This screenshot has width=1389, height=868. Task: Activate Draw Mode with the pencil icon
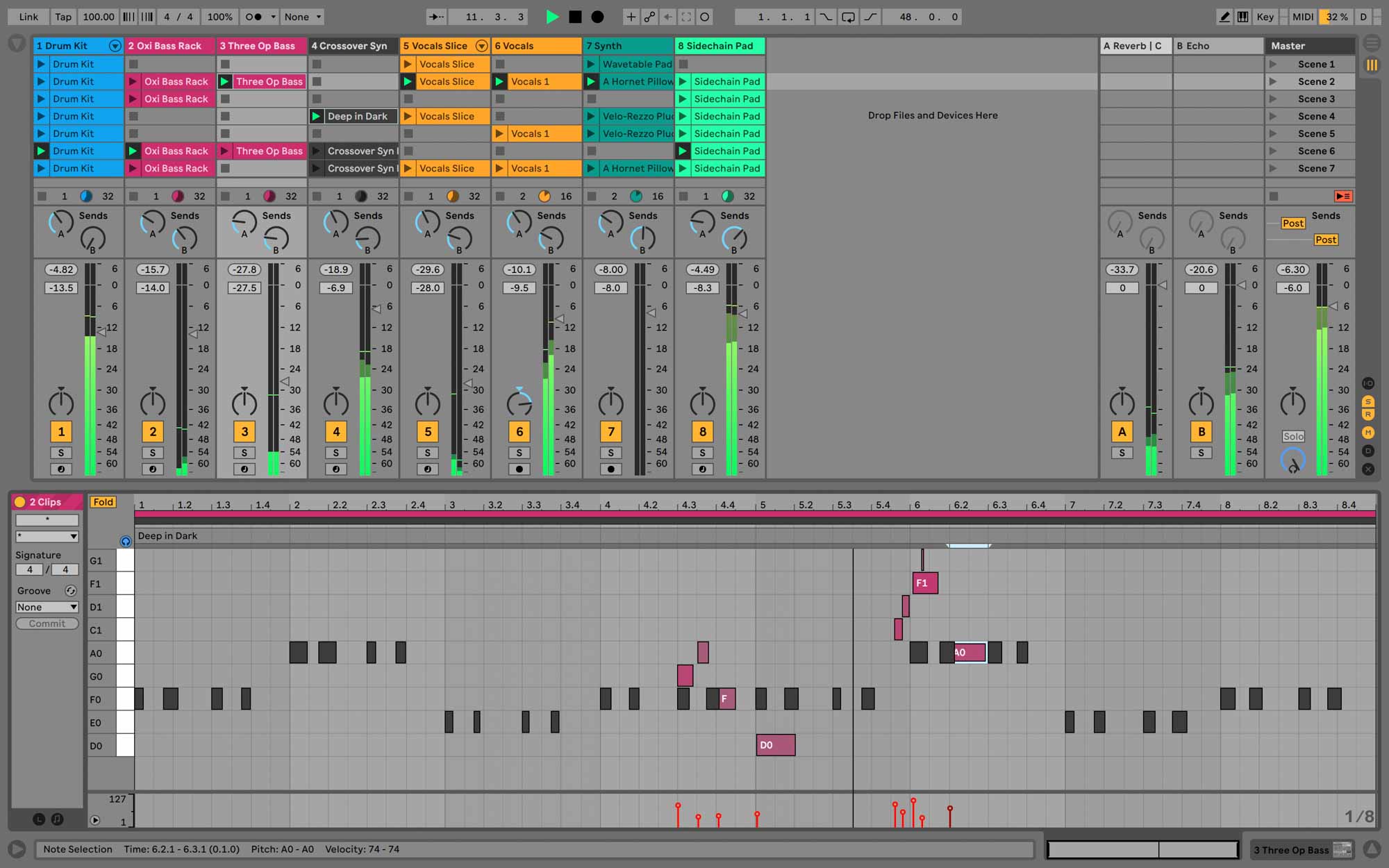click(x=1224, y=17)
